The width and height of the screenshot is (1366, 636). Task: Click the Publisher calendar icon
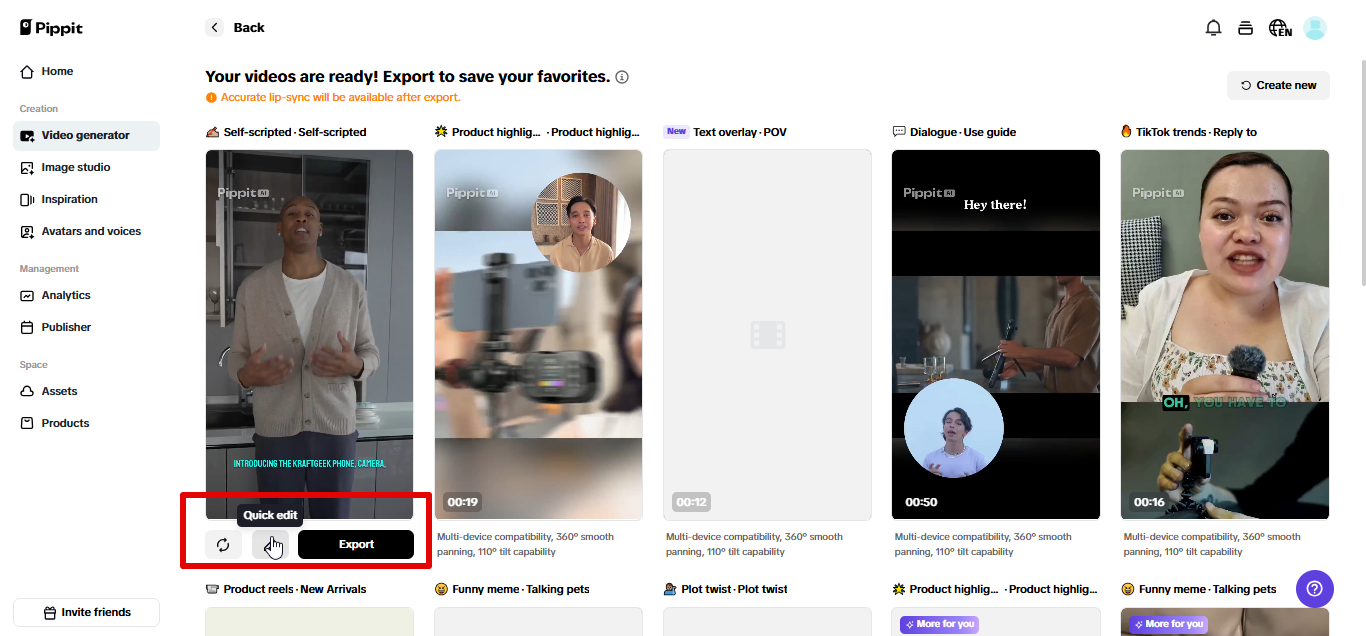pyautogui.click(x=28, y=327)
